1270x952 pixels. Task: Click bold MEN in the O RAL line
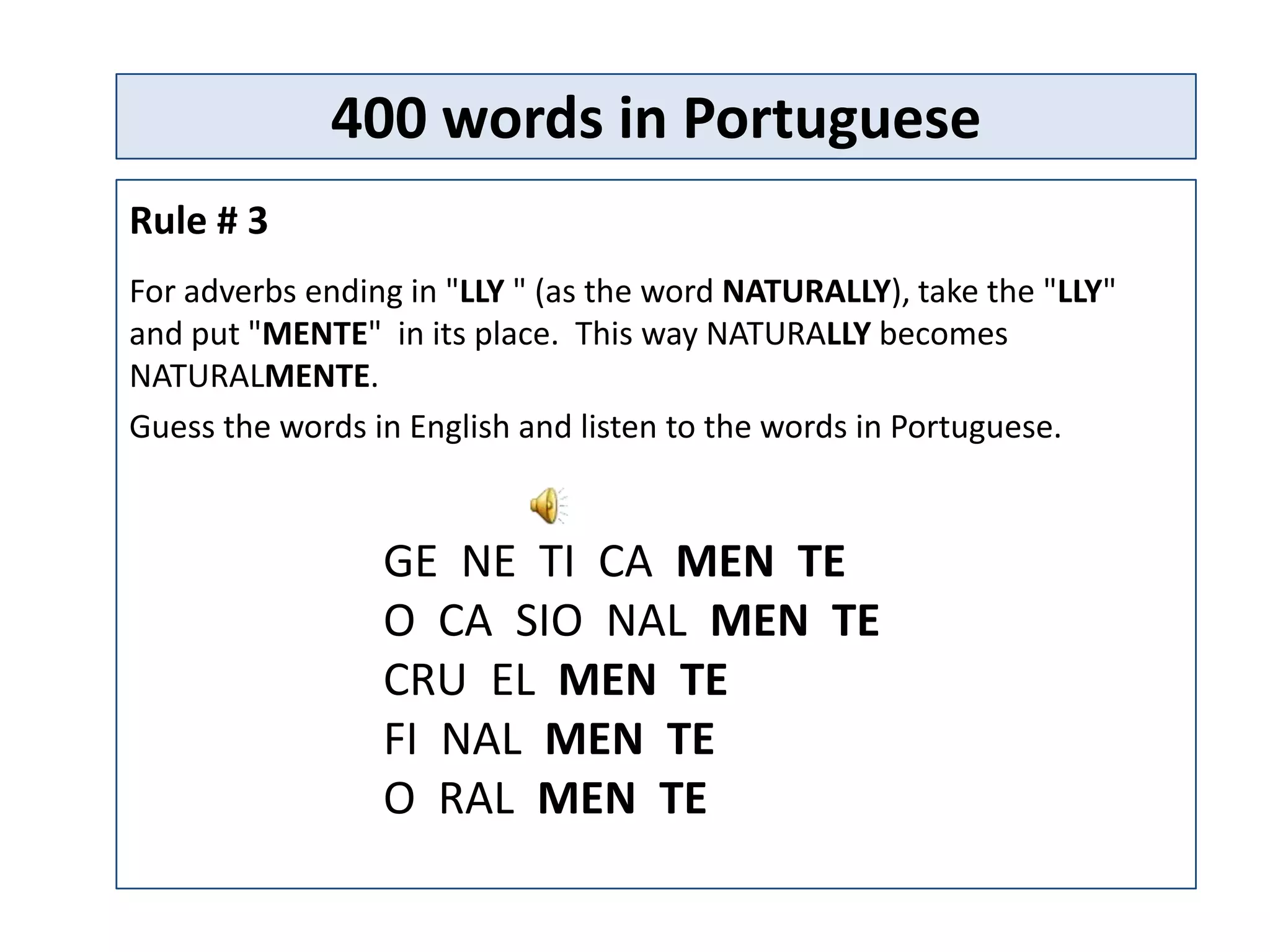tap(587, 799)
